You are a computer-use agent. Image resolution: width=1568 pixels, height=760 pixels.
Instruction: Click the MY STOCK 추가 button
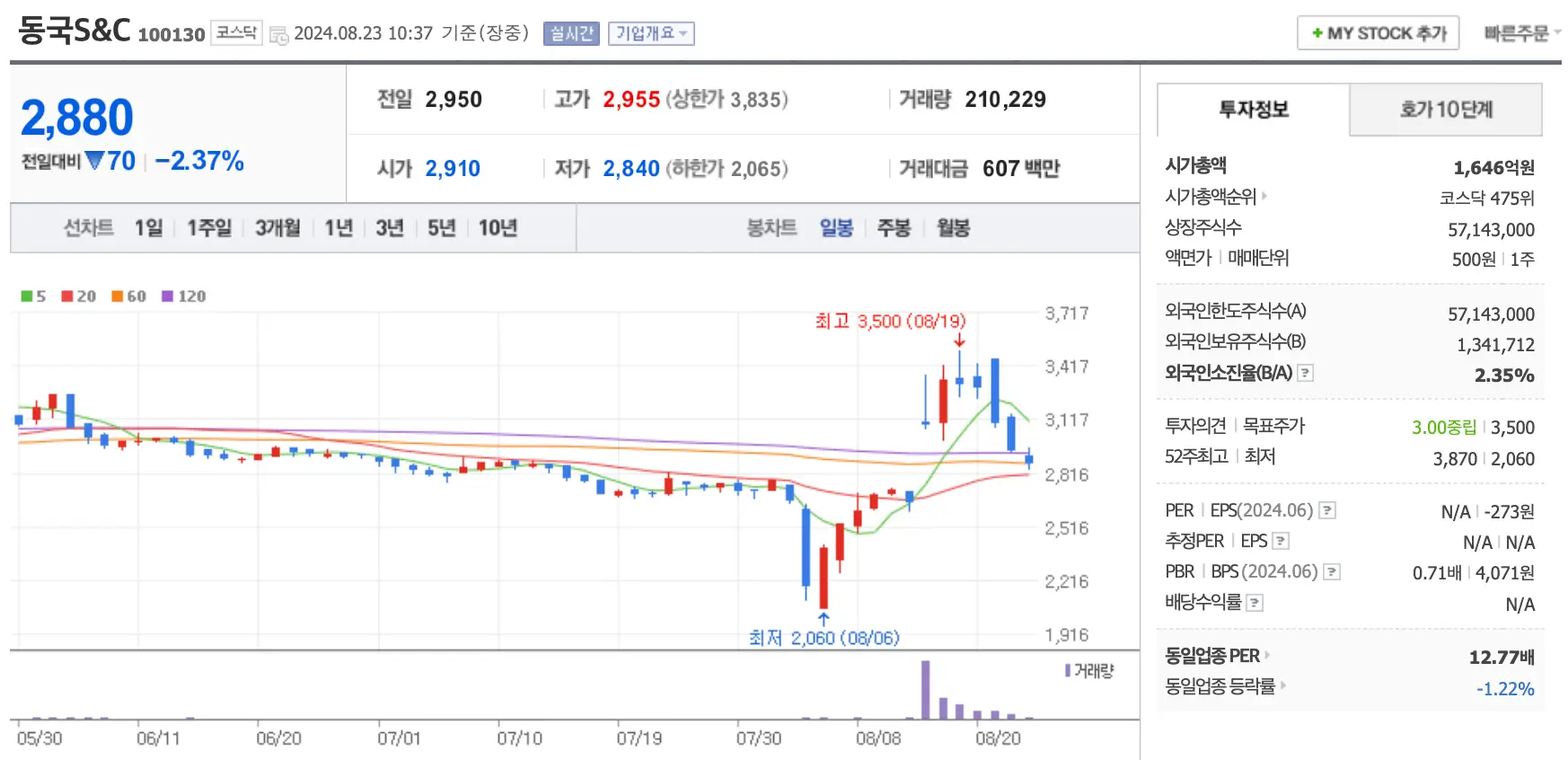1378,33
